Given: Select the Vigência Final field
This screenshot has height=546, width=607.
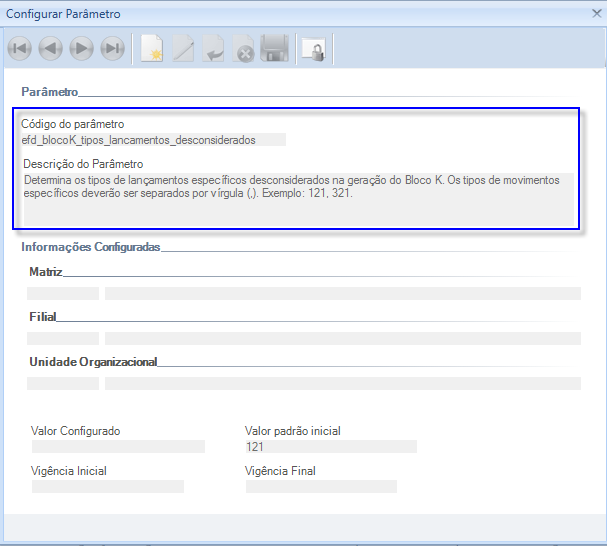Looking at the screenshot, I should click(321, 487).
